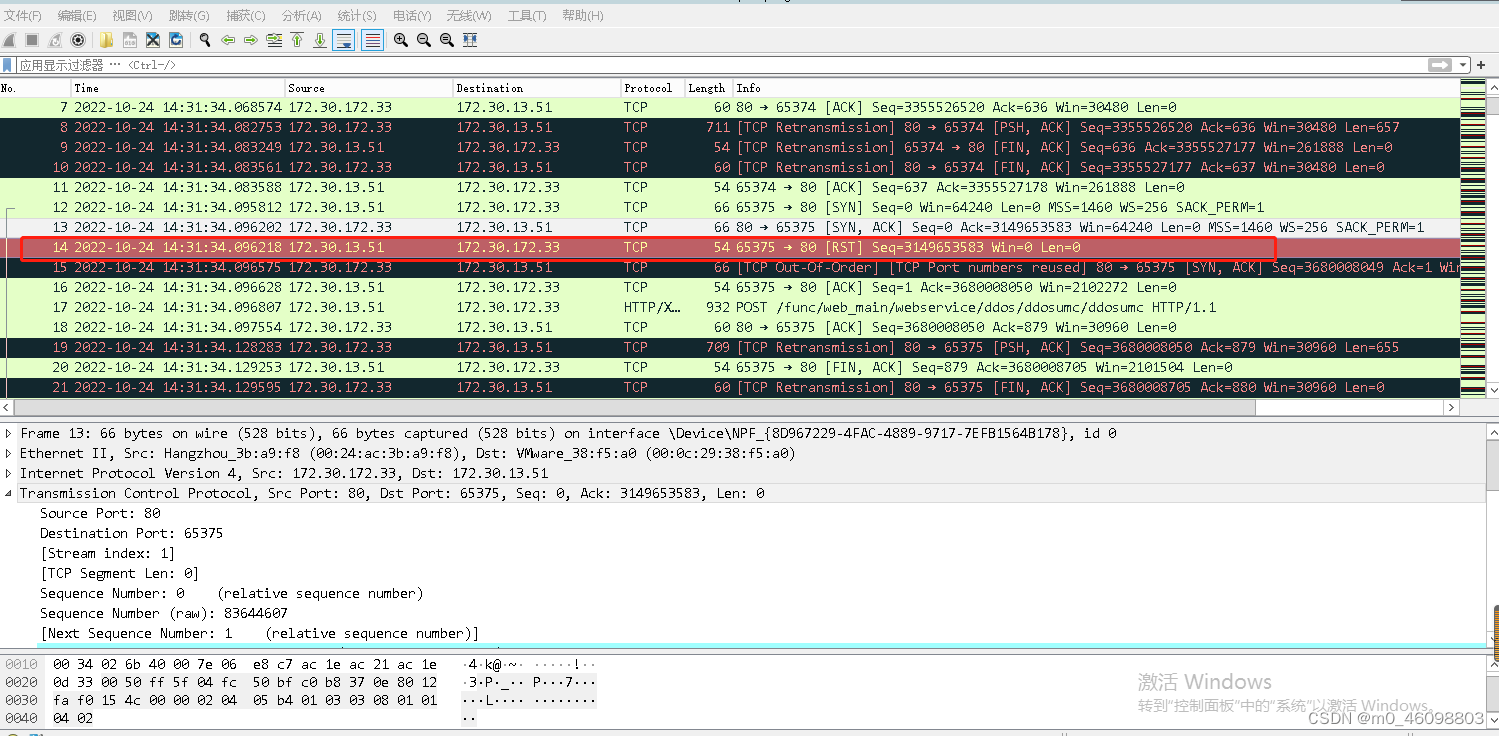Go back to previous packet arrow
The image size is (1499, 736).
point(228,40)
